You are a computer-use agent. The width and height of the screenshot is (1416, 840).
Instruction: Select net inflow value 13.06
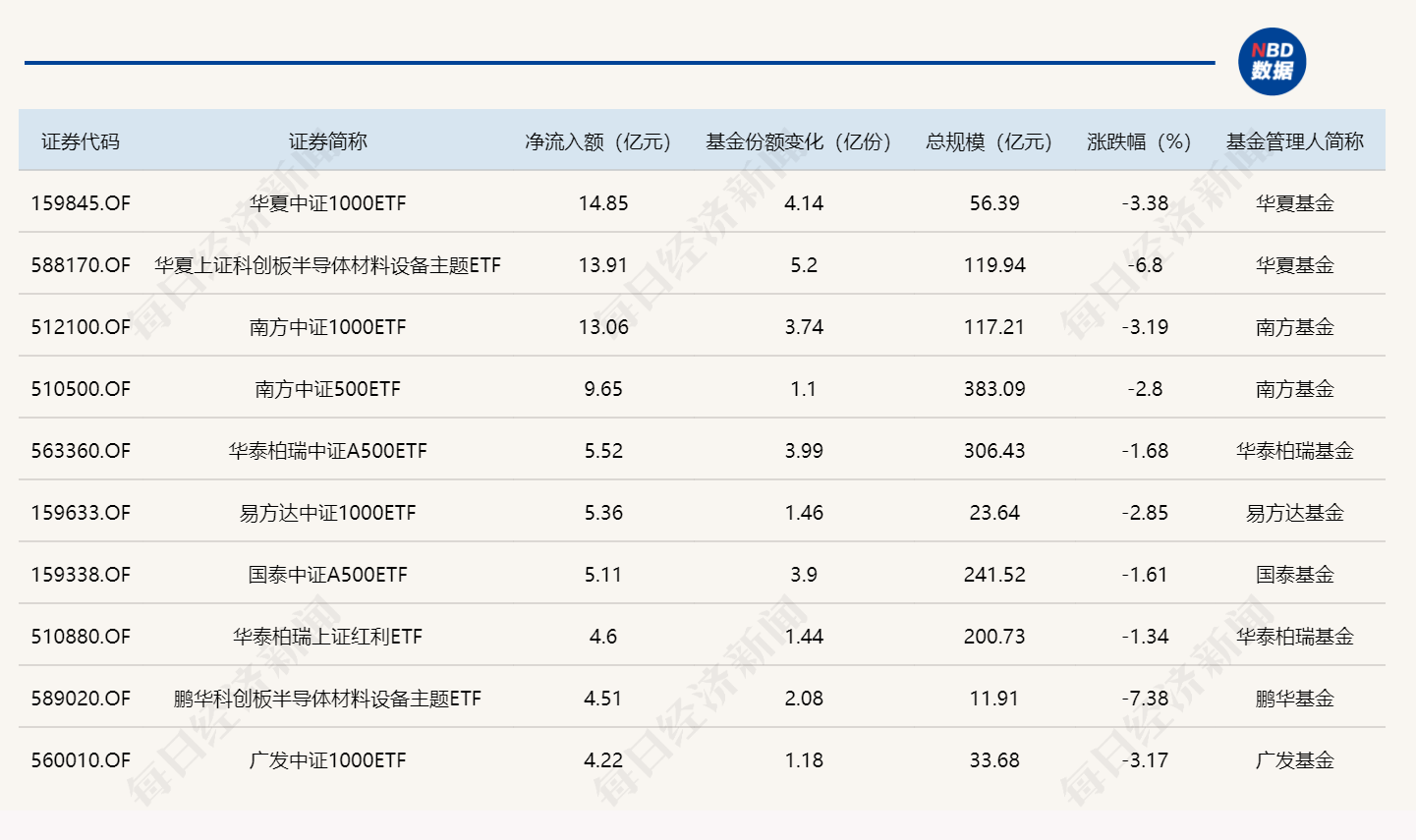[603, 327]
